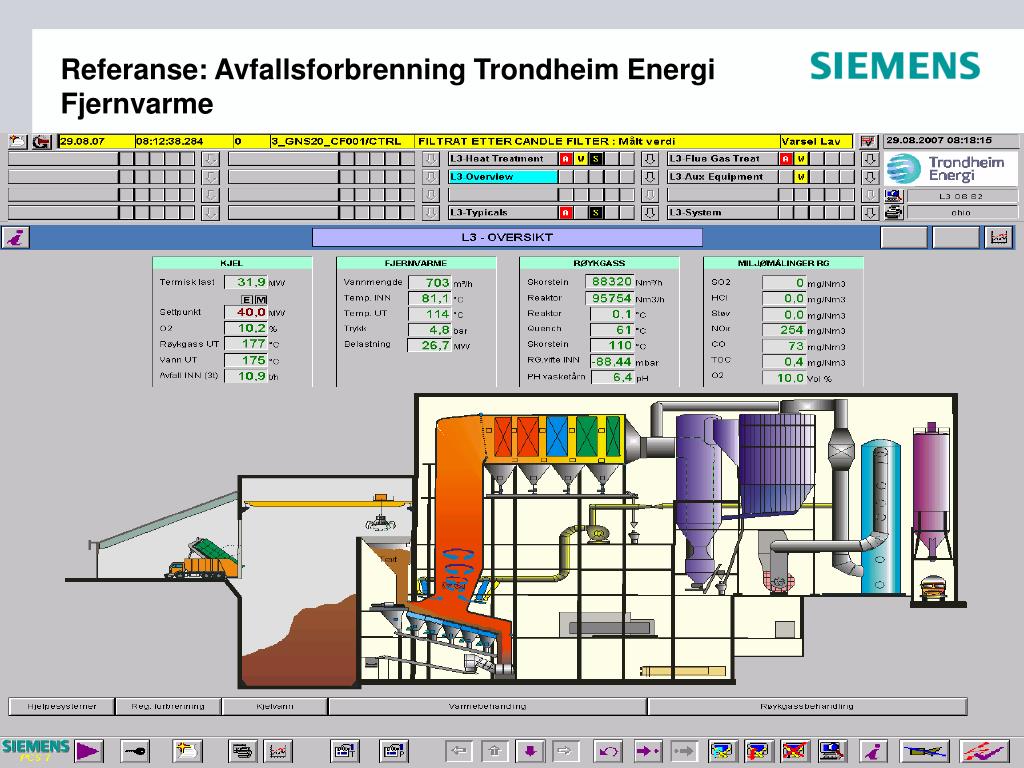Open the message list icon beside the alarm line
This screenshot has height=768, width=1024.
pos(17,141)
